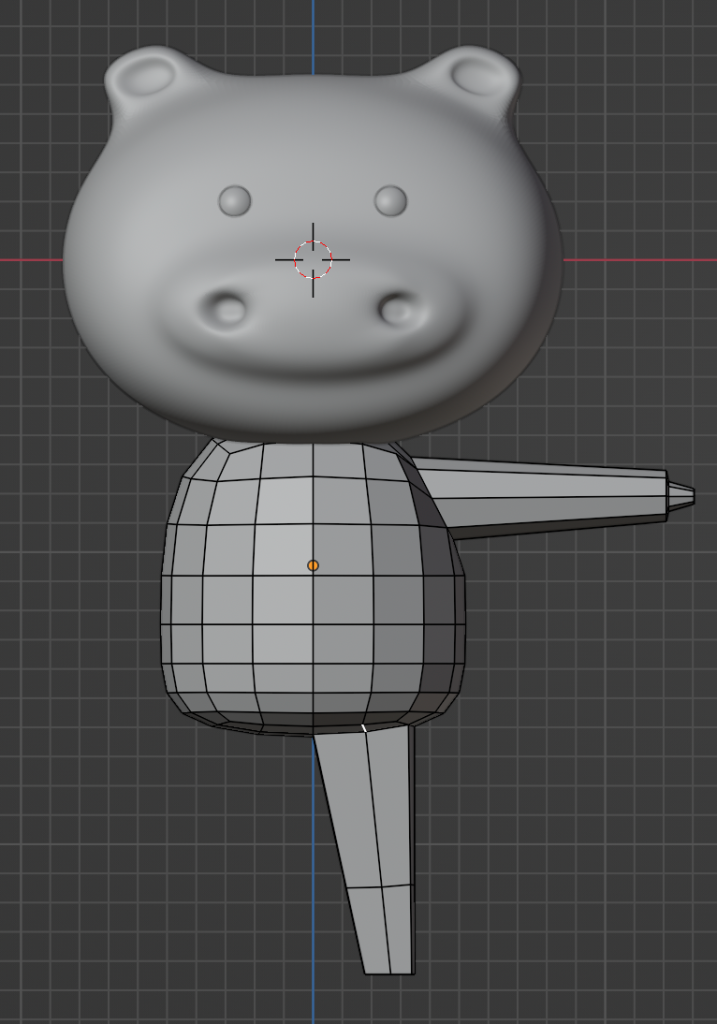The image size is (717, 1024).
Task: Select the orange origin point on the body
Action: click(313, 565)
